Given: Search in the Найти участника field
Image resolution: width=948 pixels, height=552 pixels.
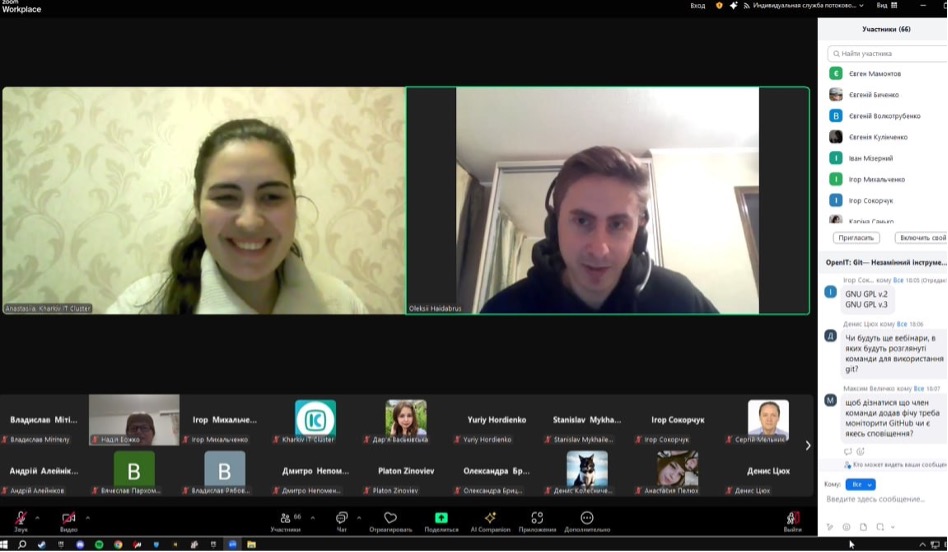Looking at the screenshot, I should (x=886, y=53).
